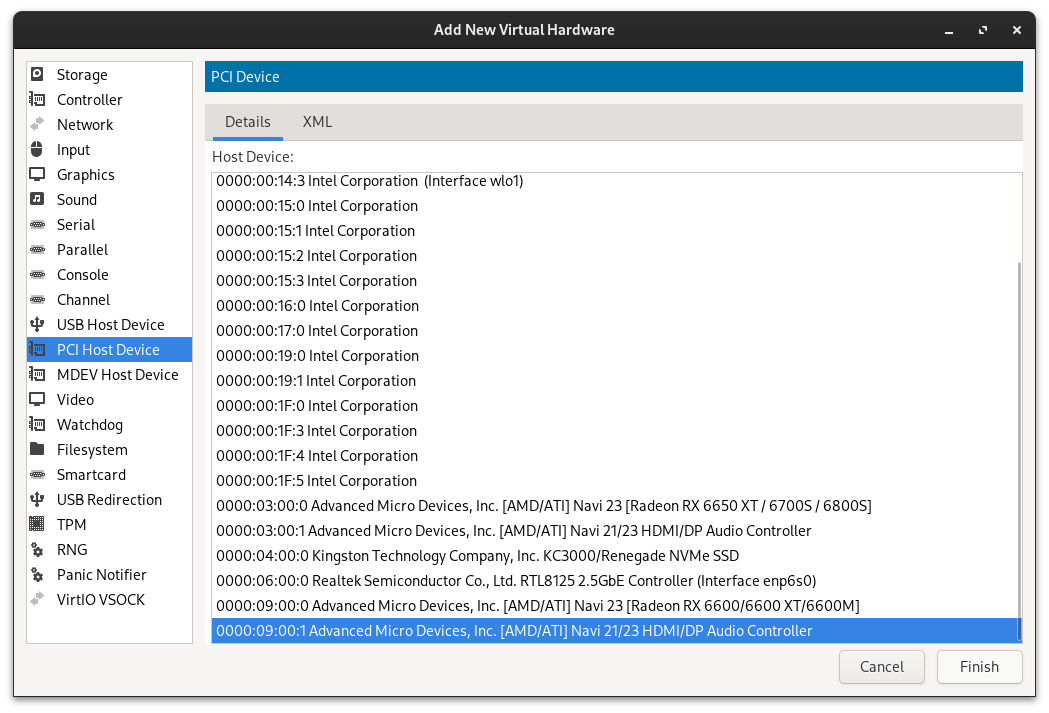This screenshot has height=713, width=1049.
Task: Click the Cancel button
Action: coord(882,667)
